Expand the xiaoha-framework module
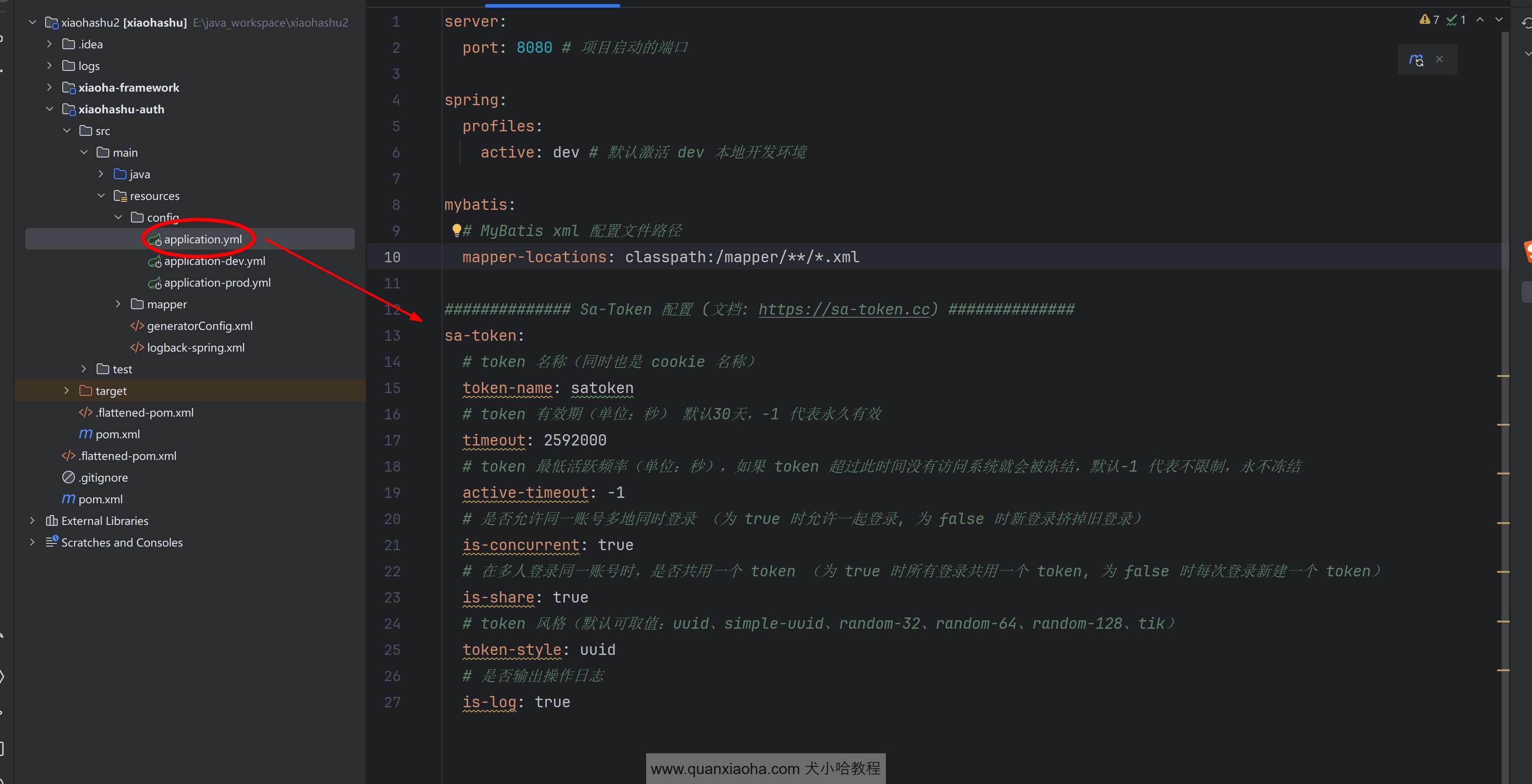The width and height of the screenshot is (1532, 784). pos(50,88)
